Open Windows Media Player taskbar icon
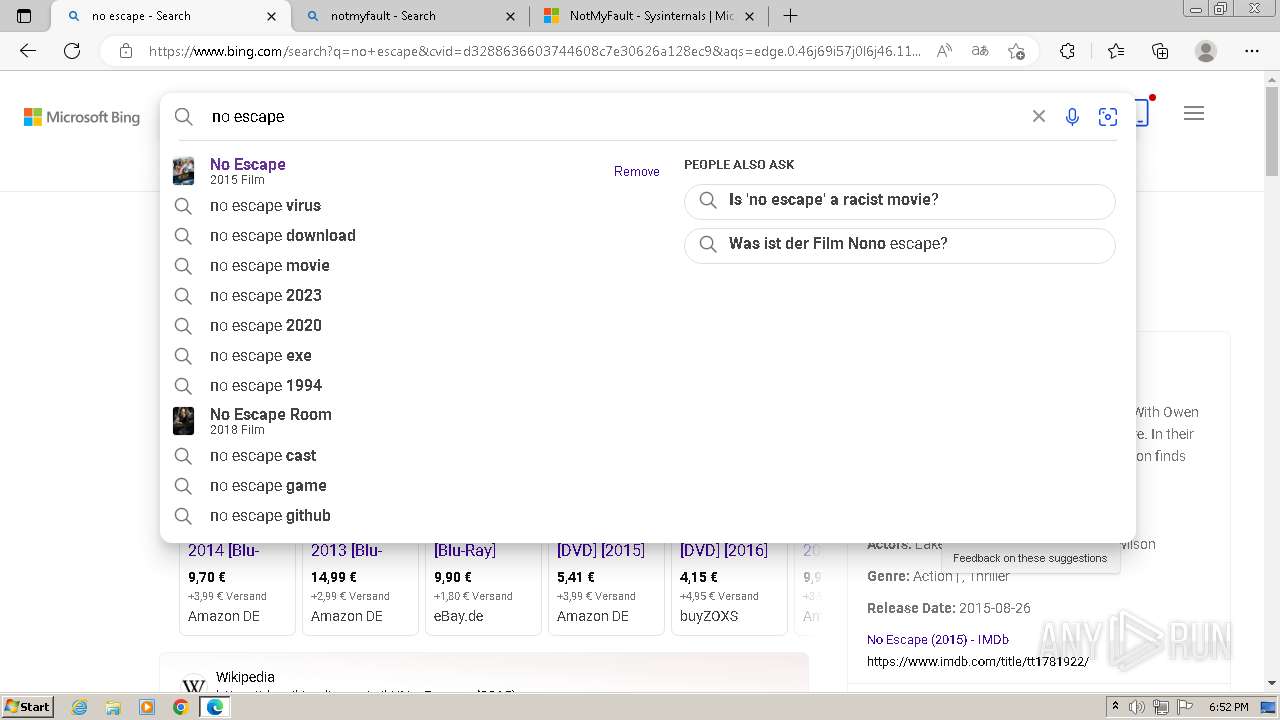Viewport: 1280px width, 720px height. point(147,707)
